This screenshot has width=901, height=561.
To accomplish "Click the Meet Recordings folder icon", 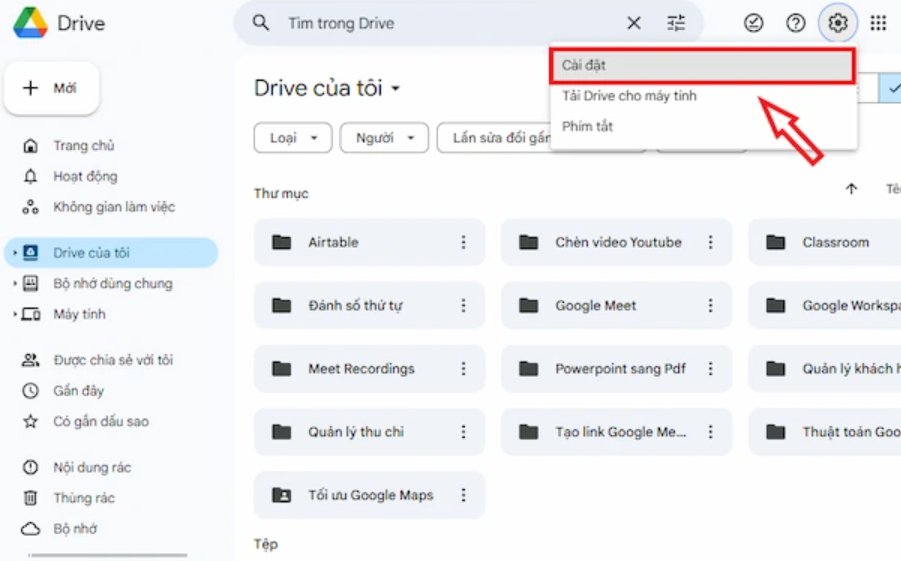I will point(282,368).
